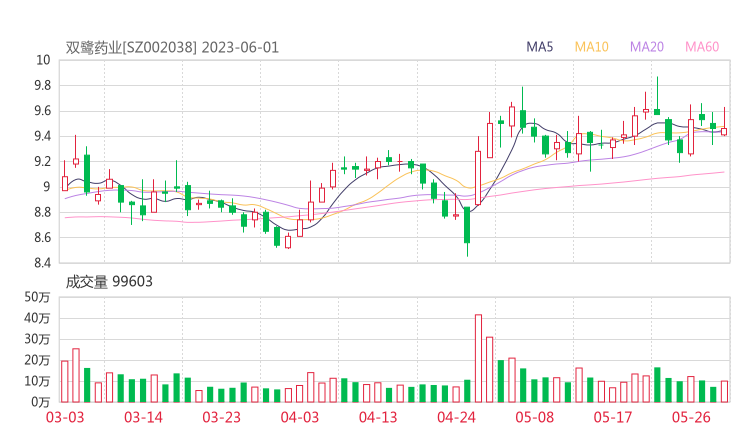Click the volume axis label 0万
Viewport: 740px width, 440px height.
pos(41,402)
